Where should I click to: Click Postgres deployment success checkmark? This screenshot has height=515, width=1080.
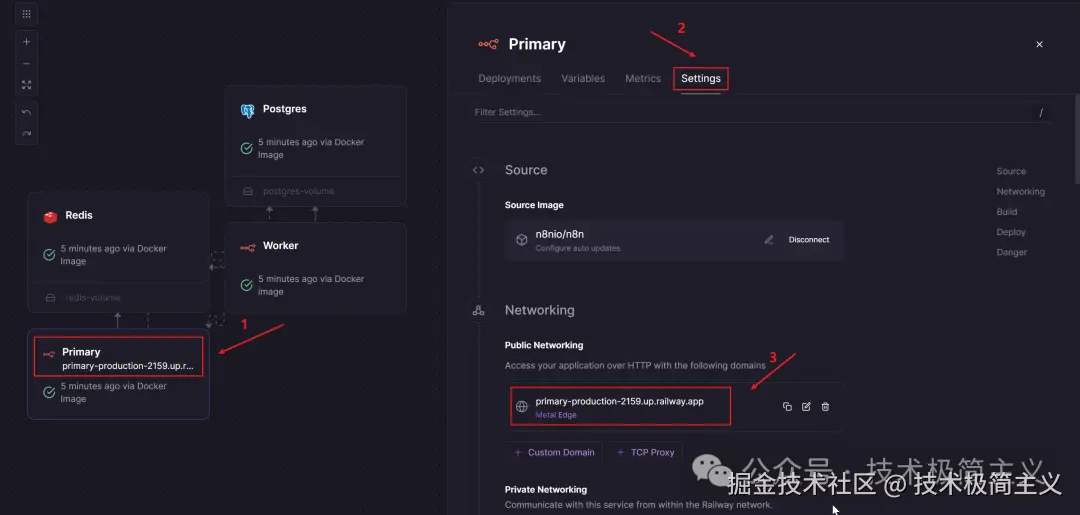click(247, 149)
